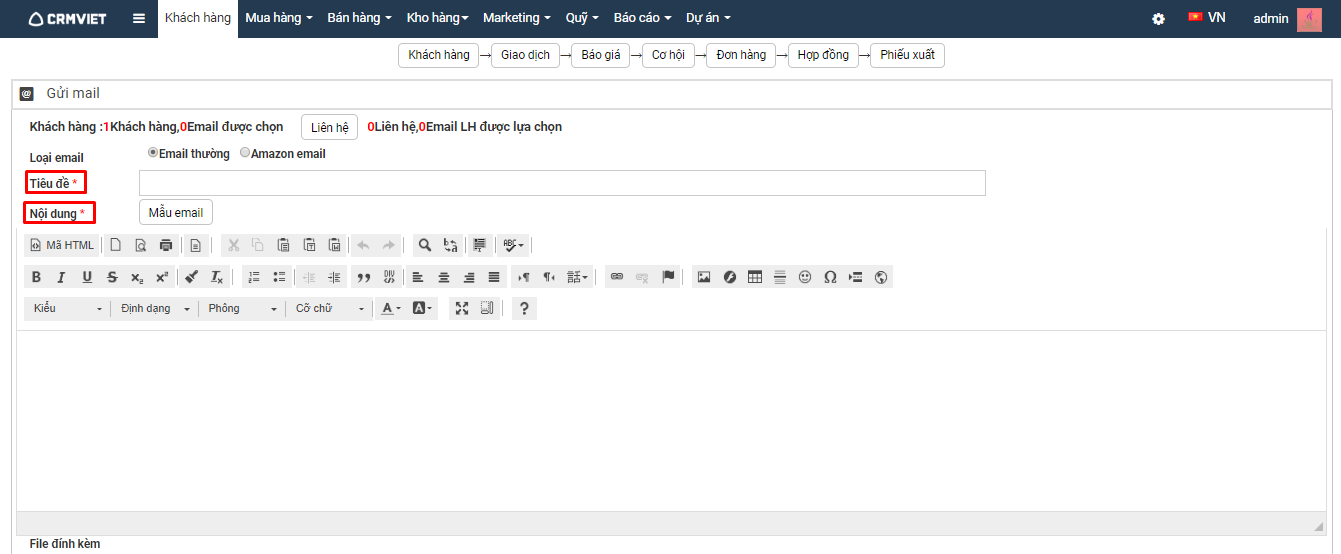Viewport: 1341px width, 554px height.
Task: Click the Liên hệ button
Action: (x=329, y=128)
